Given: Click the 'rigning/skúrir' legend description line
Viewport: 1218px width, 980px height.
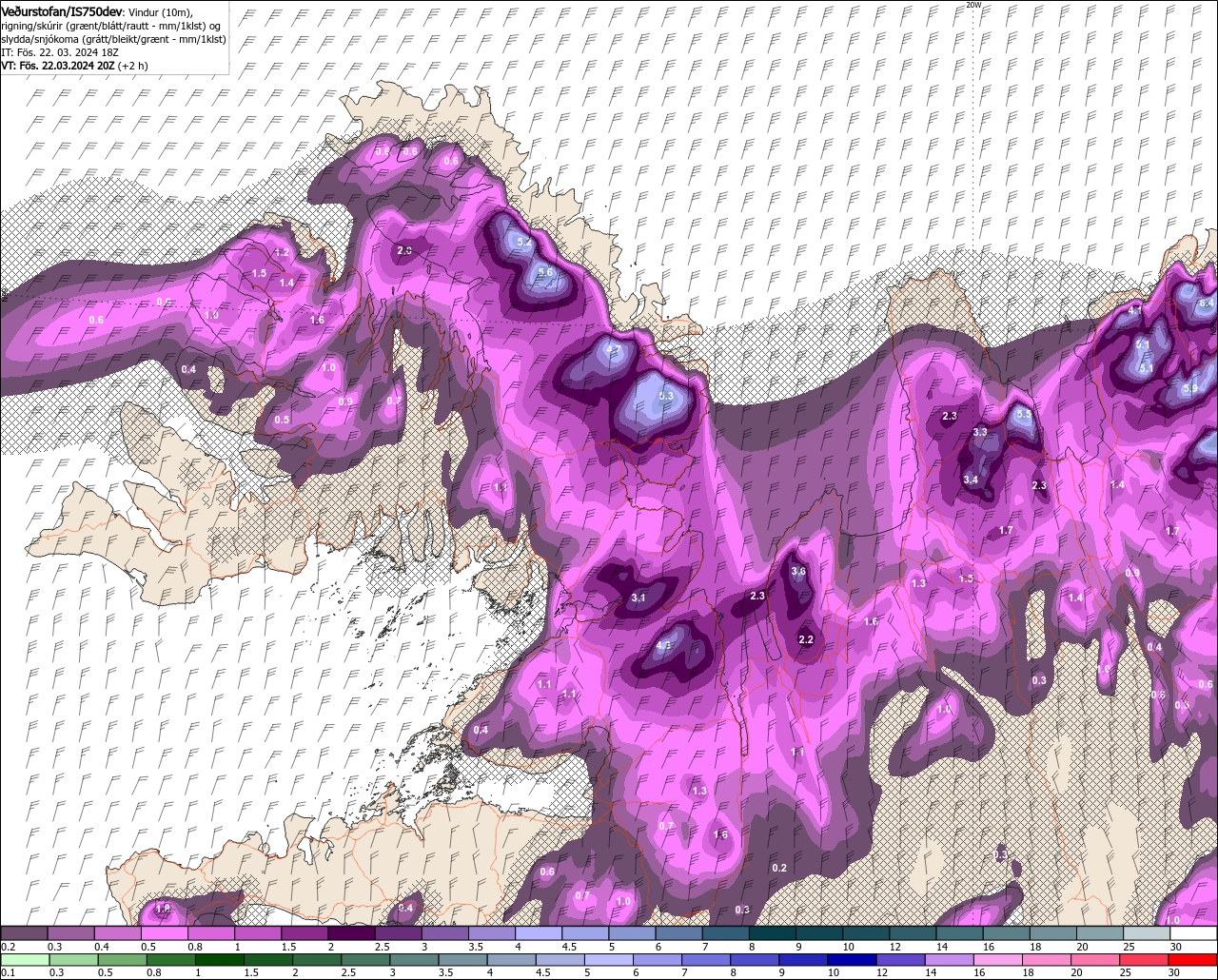Looking at the screenshot, I should (x=110, y=25).
